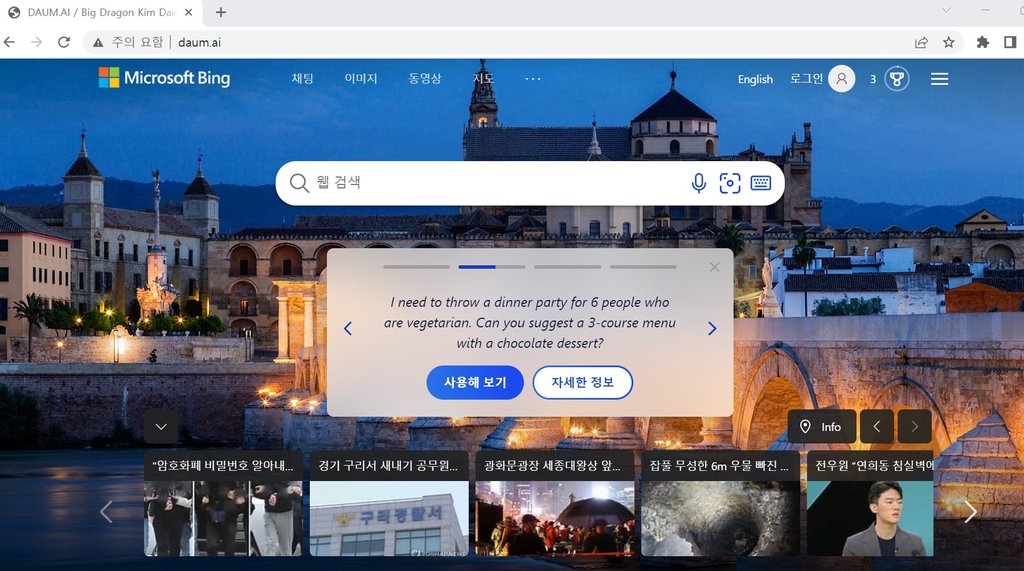Screen dimensions: 1024x571
Task: Select the third carousel progress indicator
Action: pos(567,267)
